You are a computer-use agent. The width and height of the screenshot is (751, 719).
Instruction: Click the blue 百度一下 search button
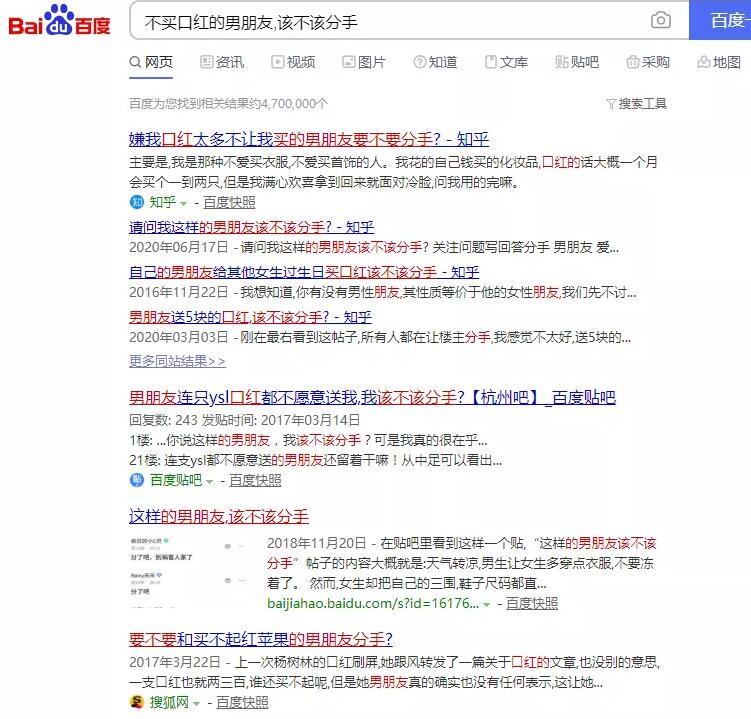pyautogui.click(x=720, y=20)
